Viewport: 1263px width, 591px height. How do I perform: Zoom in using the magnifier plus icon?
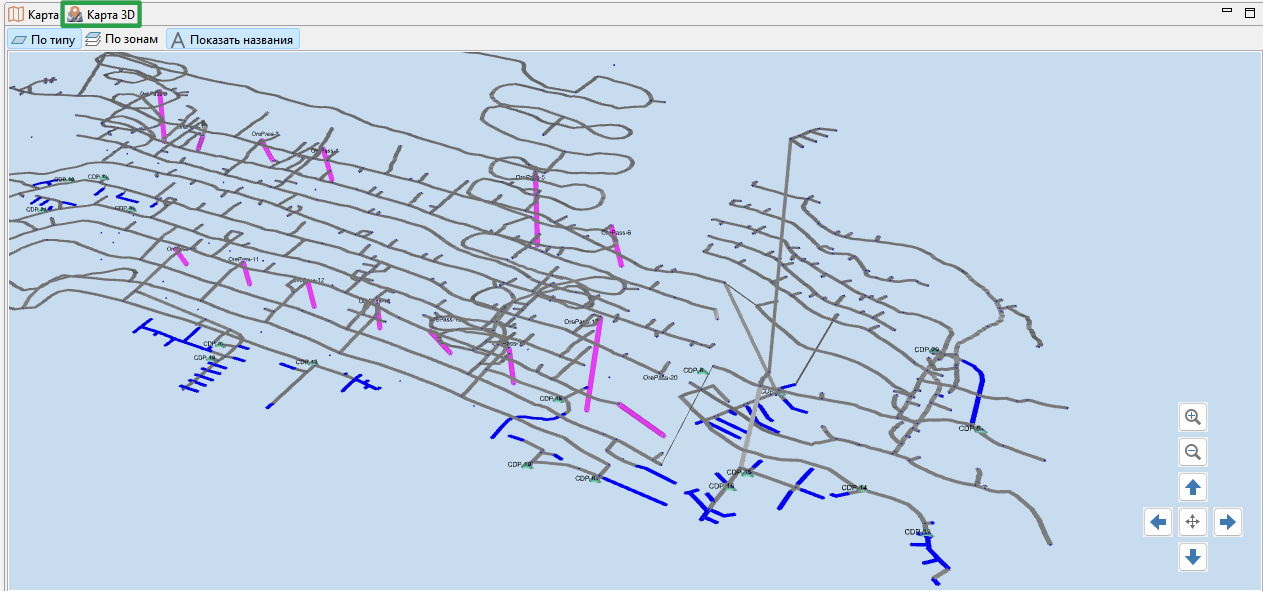click(1192, 417)
